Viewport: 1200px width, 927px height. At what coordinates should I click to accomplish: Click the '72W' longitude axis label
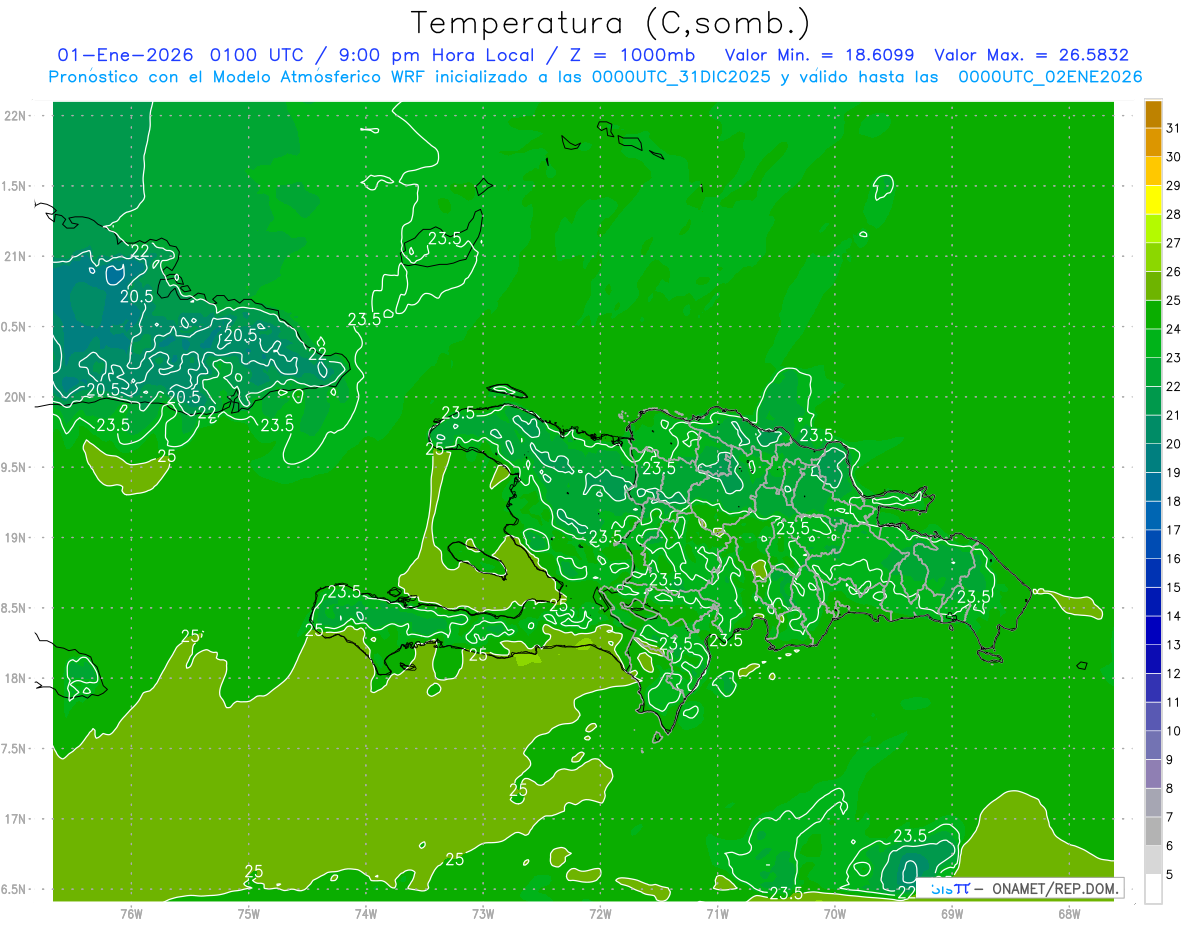click(x=600, y=913)
